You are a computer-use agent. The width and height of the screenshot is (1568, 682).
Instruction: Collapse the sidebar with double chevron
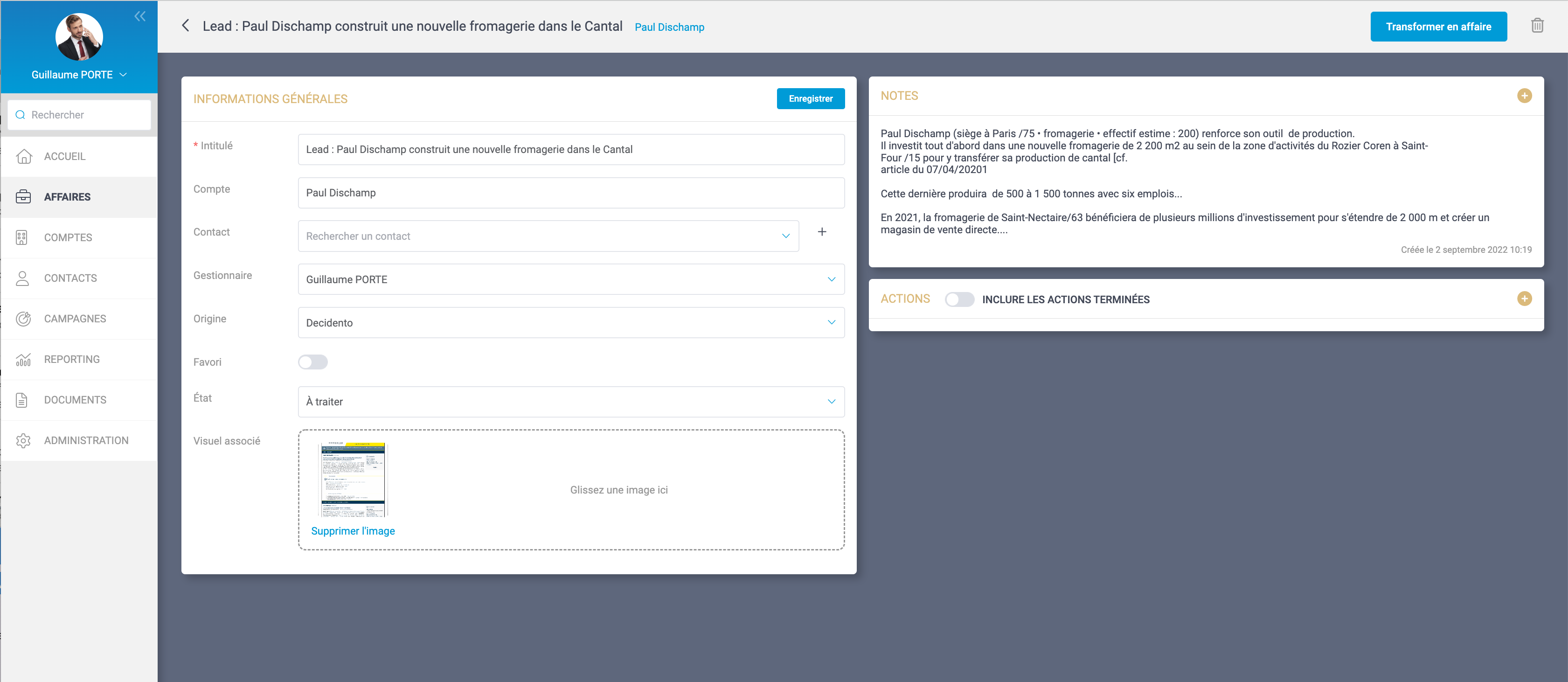click(140, 16)
